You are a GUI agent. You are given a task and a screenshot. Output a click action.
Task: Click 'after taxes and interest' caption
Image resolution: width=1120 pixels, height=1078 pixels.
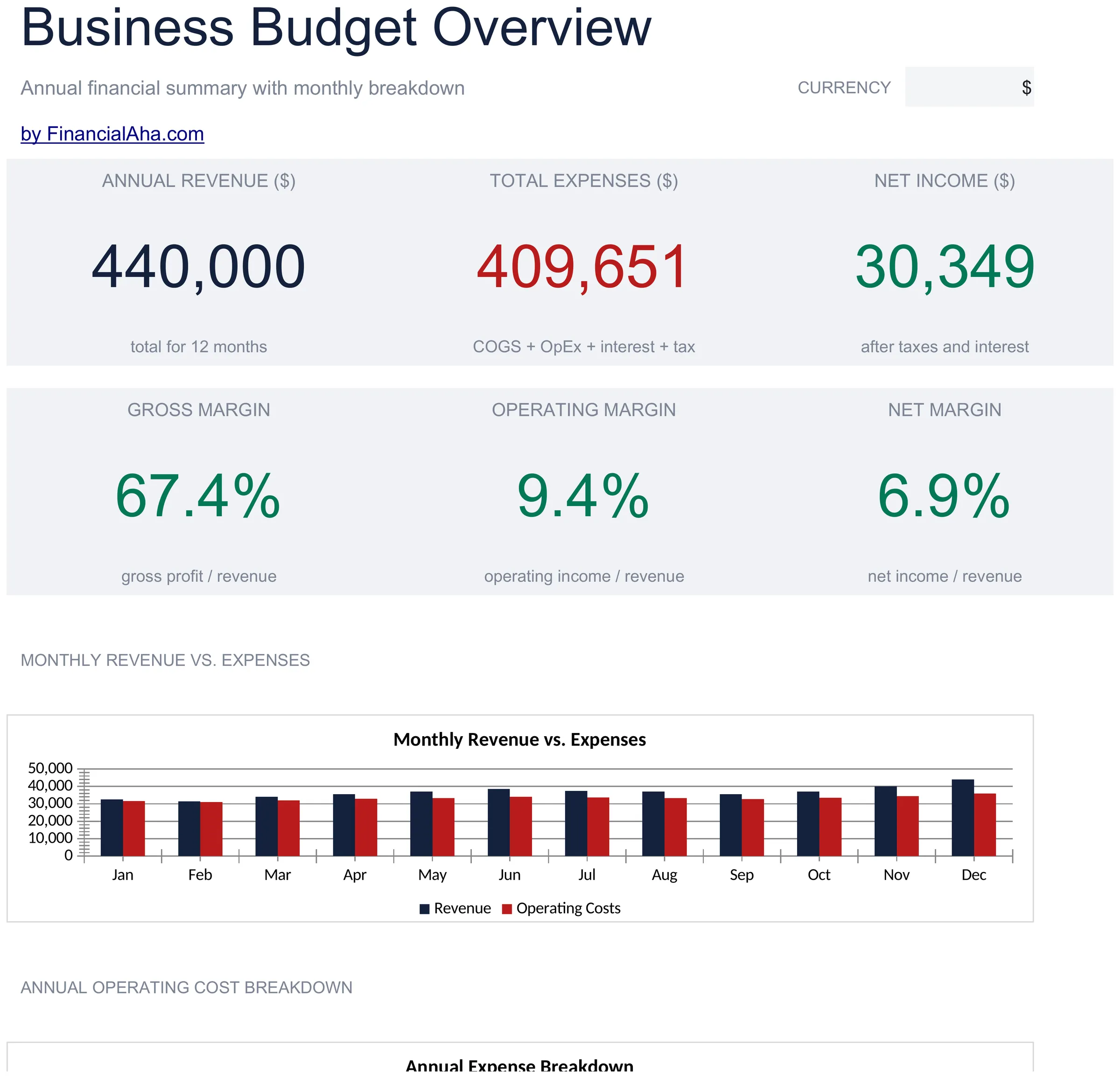(x=945, y=347)
